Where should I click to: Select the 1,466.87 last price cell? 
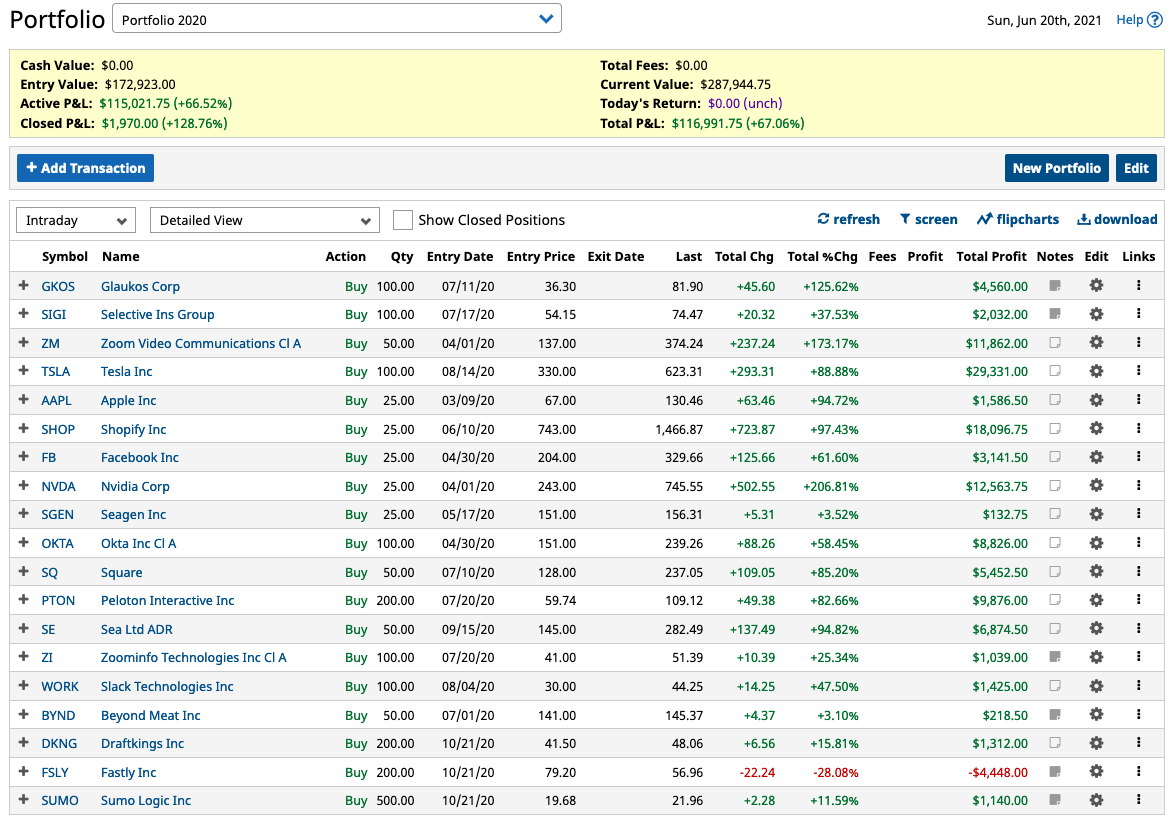(679, 429)
